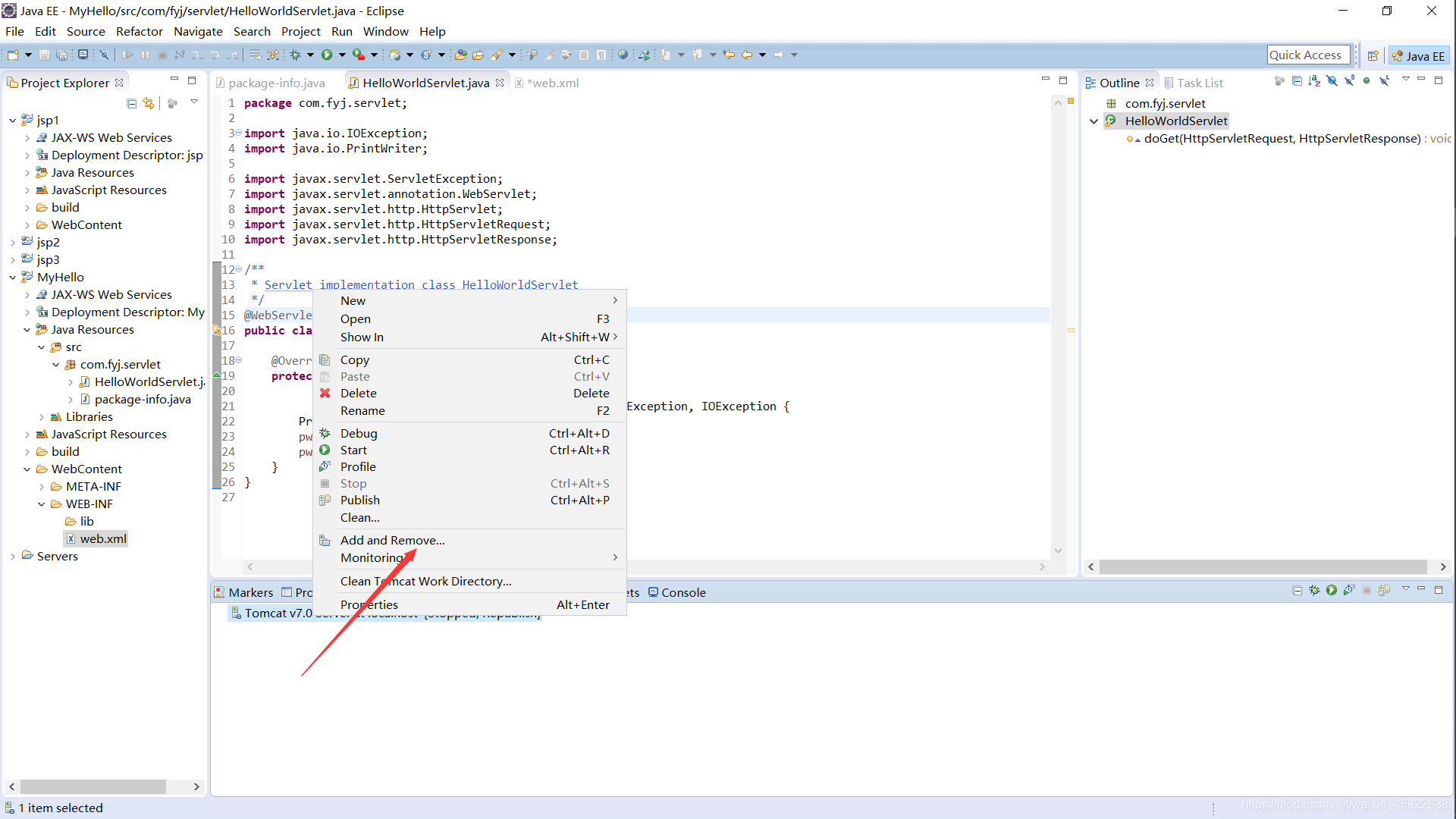The width and height of the screenshot is (1456, 819).
Task: Click the Open Web Browser globe icon
Action: coord(623,55)
